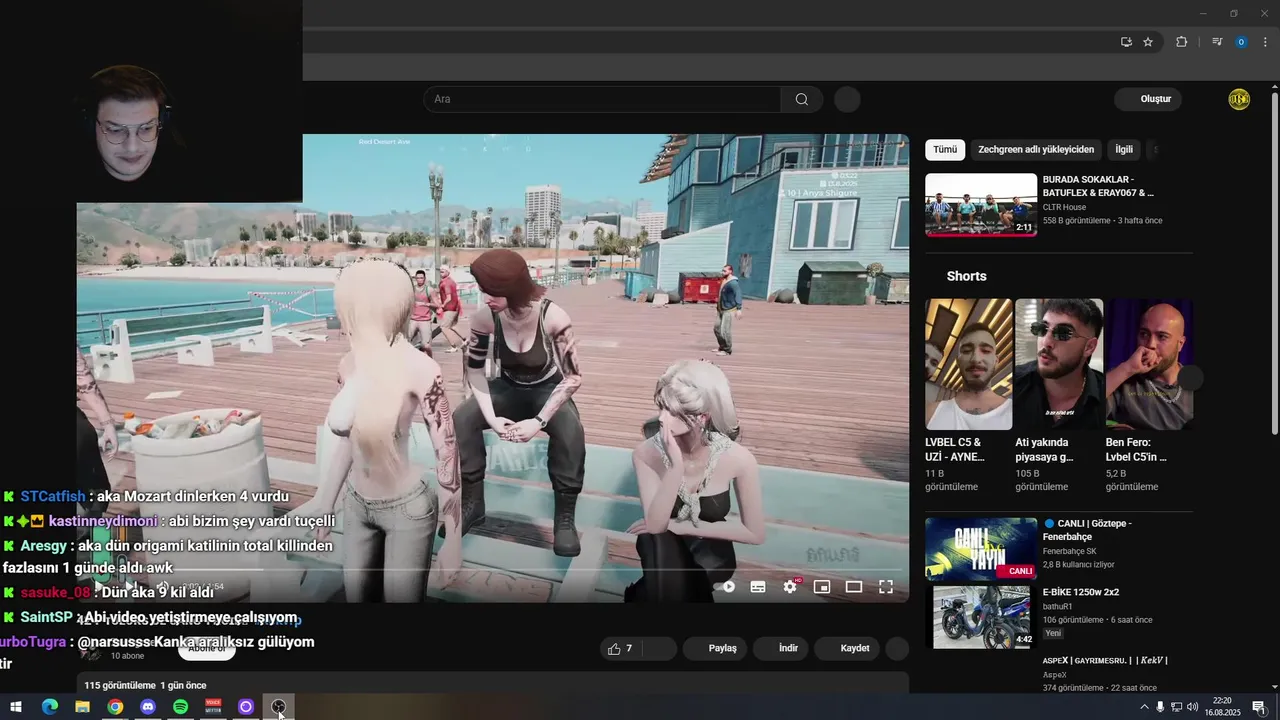Screen dimensions: 1280x720
Task: Click the ASPEX GAYRIMESRU video title
Action: pyautogui.click(x=1105, y=660)
